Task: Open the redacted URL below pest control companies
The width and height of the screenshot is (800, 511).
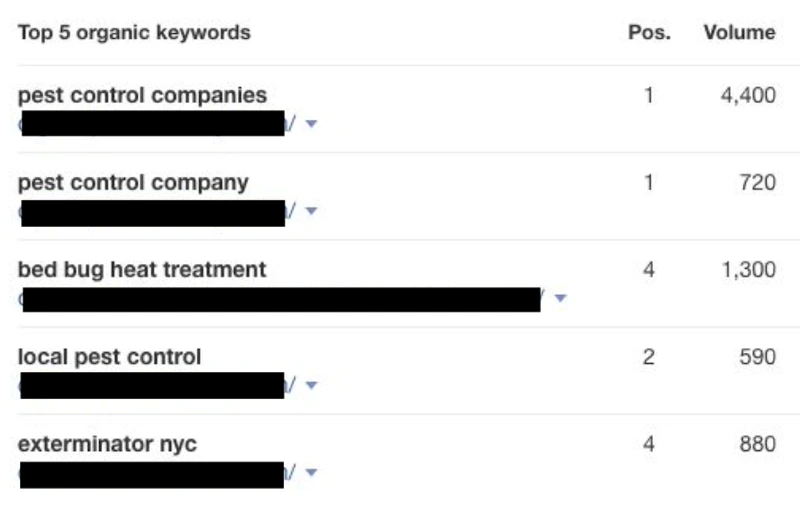Action: [x=153, y=124]
